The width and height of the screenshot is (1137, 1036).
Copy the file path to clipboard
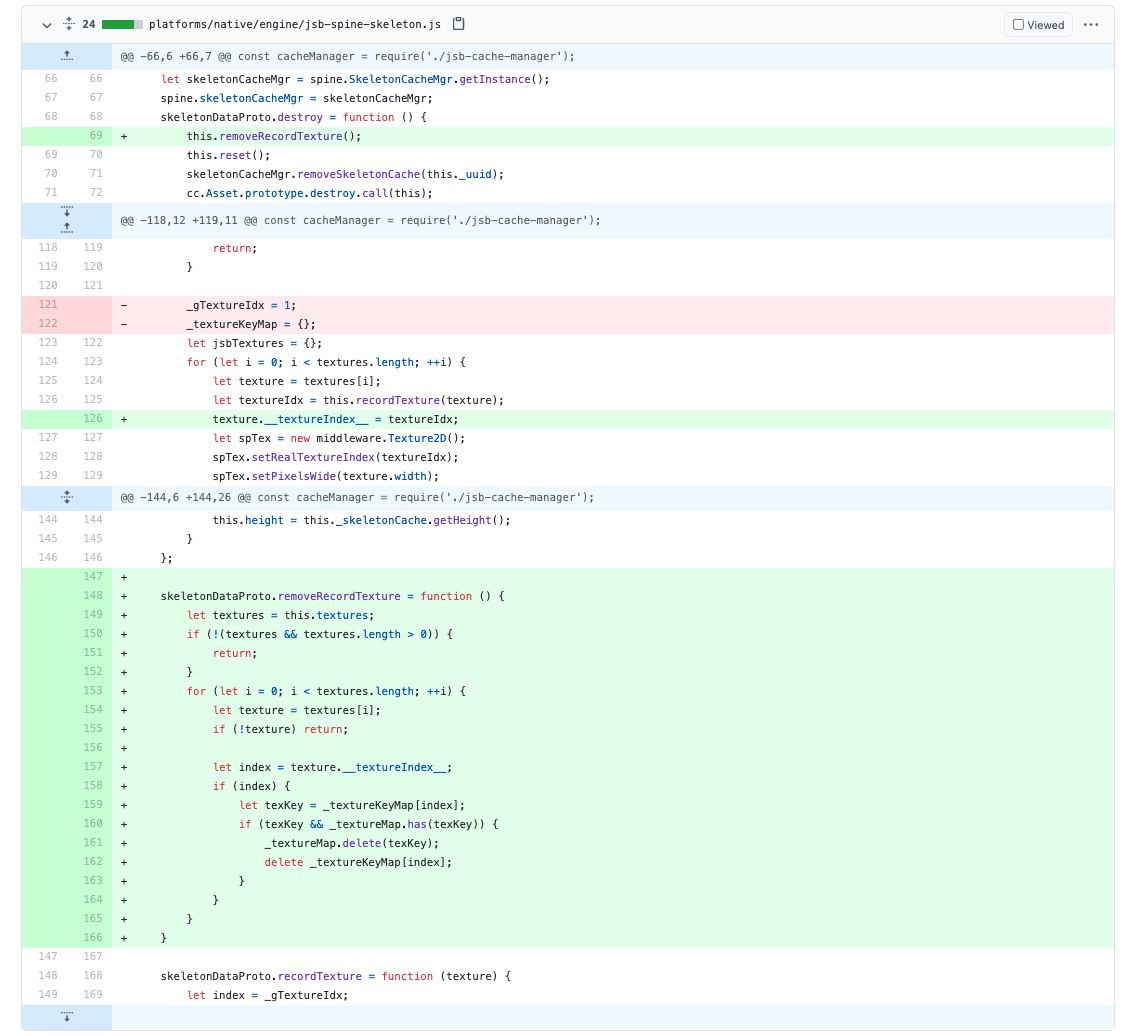[459, 24]
